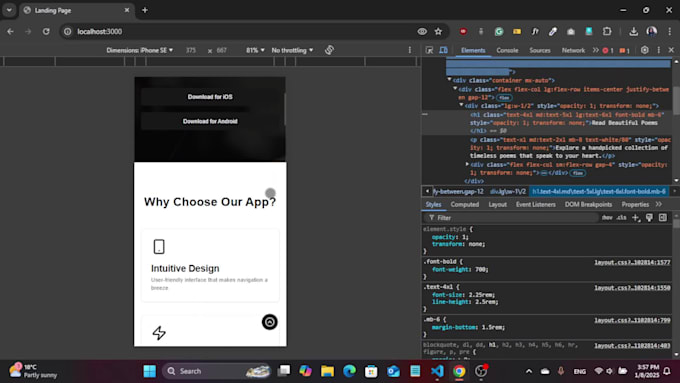680x383 pixels.
Task: Open Chrome profile avatar
Action: coord(651,31)
